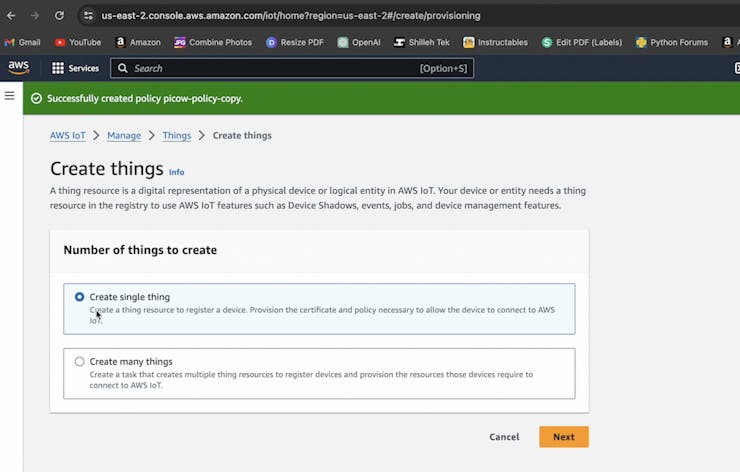This screenshot has height=472, width=740.
Task: Open the Services grid menu
Action: [x=76, y=68]
